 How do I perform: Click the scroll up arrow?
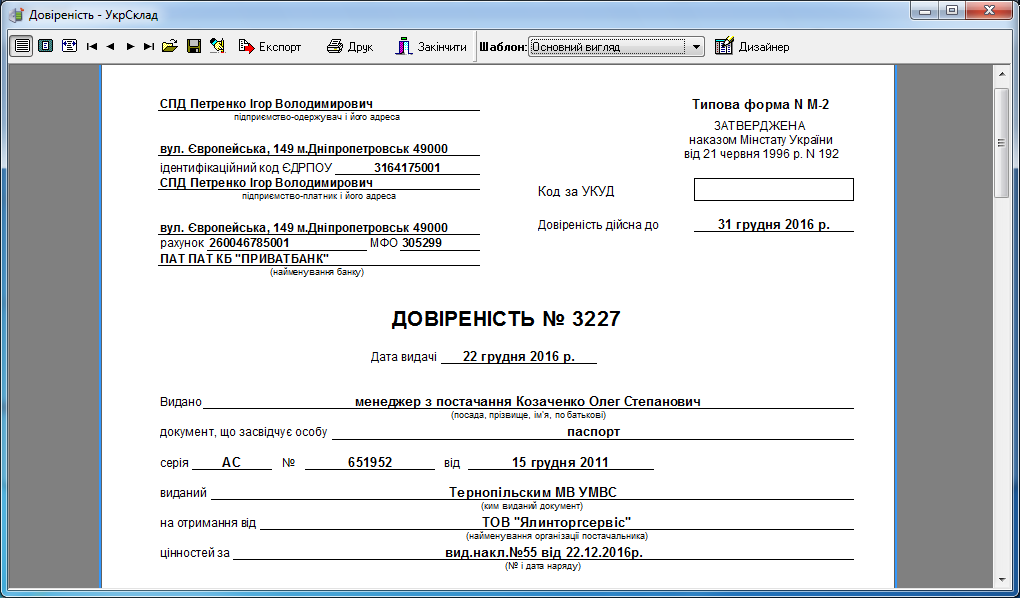[1001, 76]
